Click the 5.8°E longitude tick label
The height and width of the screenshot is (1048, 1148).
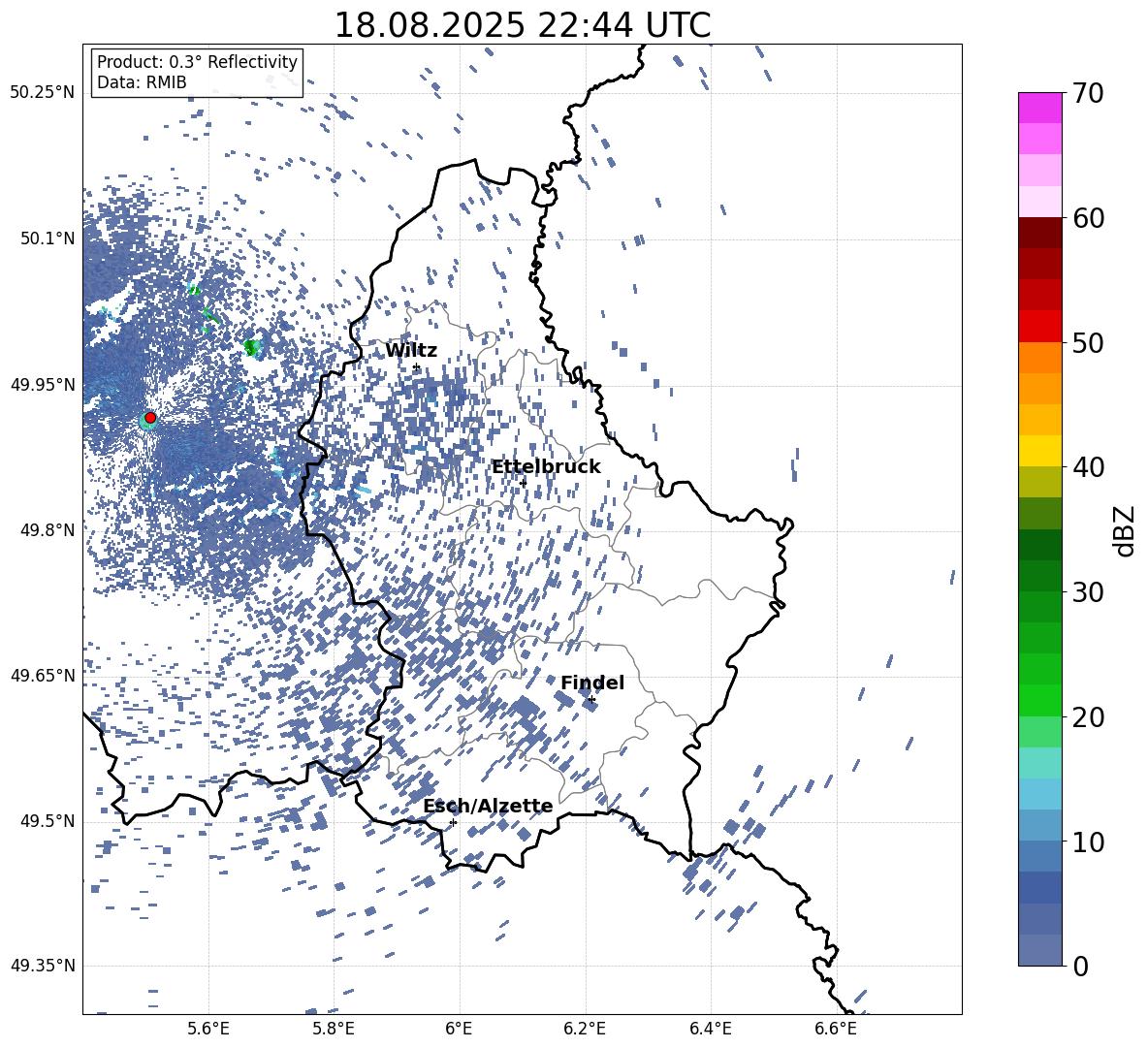(x=334, y=1029)
